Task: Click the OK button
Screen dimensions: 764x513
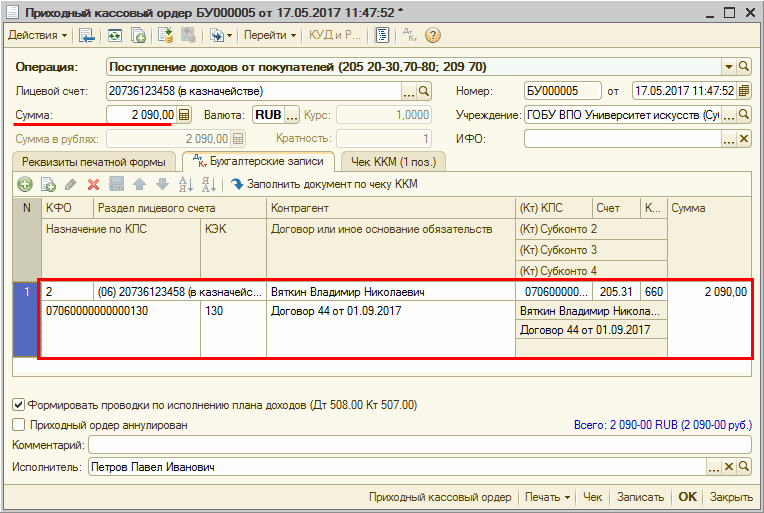Action: tap(688, 497)
